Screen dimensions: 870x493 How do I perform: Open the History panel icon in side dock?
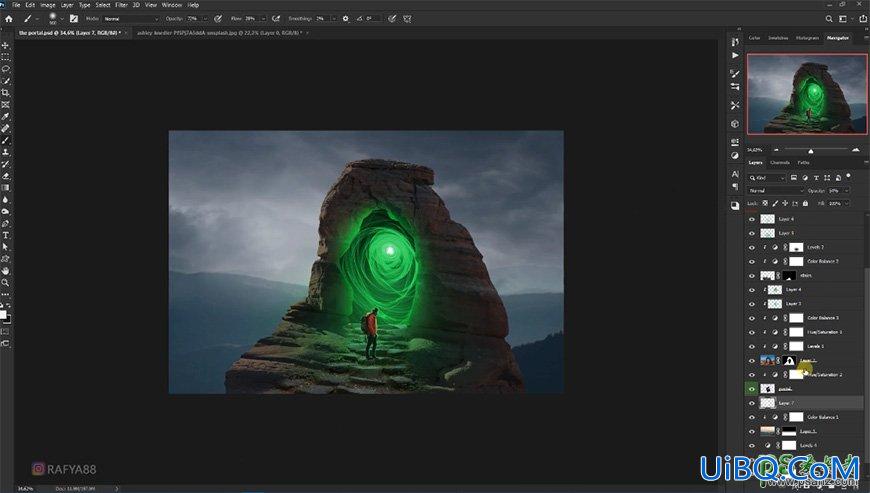tap(735, 42)
